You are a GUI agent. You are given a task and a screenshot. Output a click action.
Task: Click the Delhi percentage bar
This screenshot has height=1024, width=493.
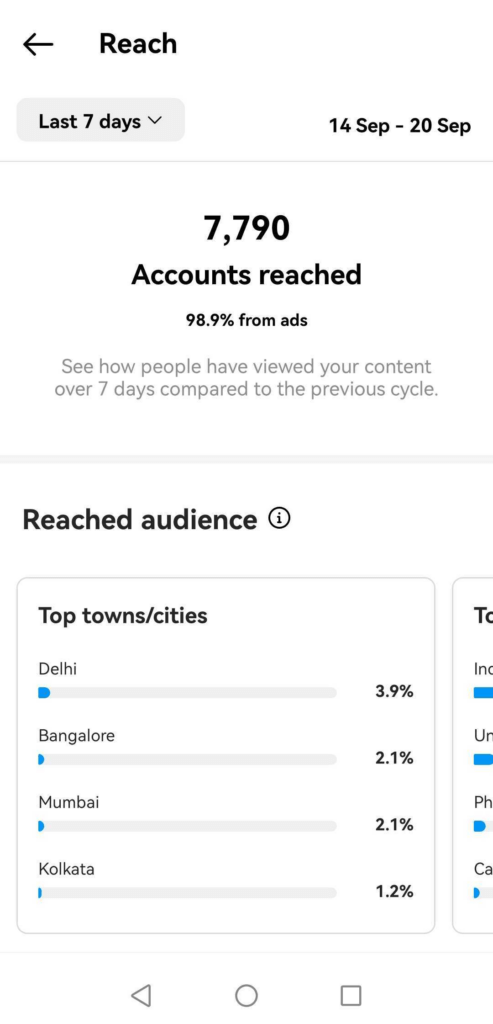tap(187, 693)
